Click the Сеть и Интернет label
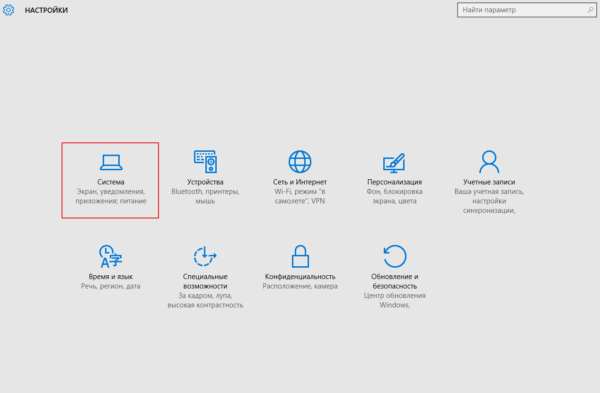 coord(300,182)
